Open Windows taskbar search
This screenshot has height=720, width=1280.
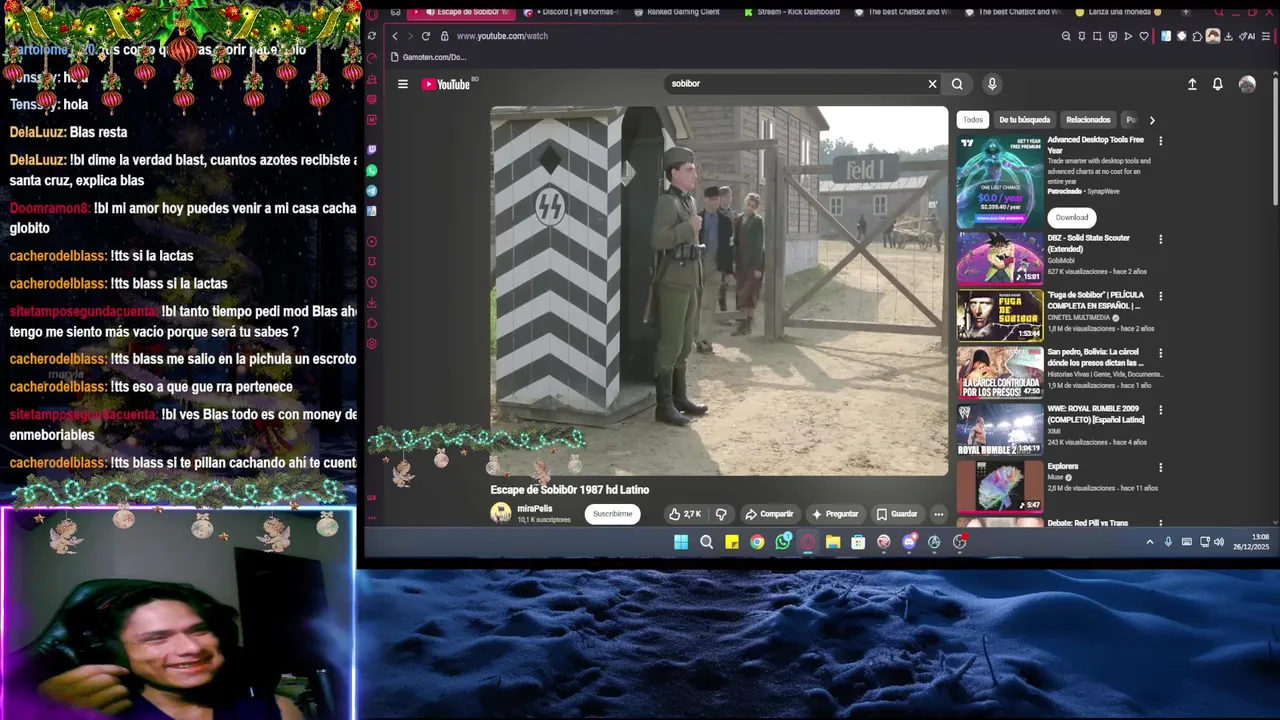point(707,542)
